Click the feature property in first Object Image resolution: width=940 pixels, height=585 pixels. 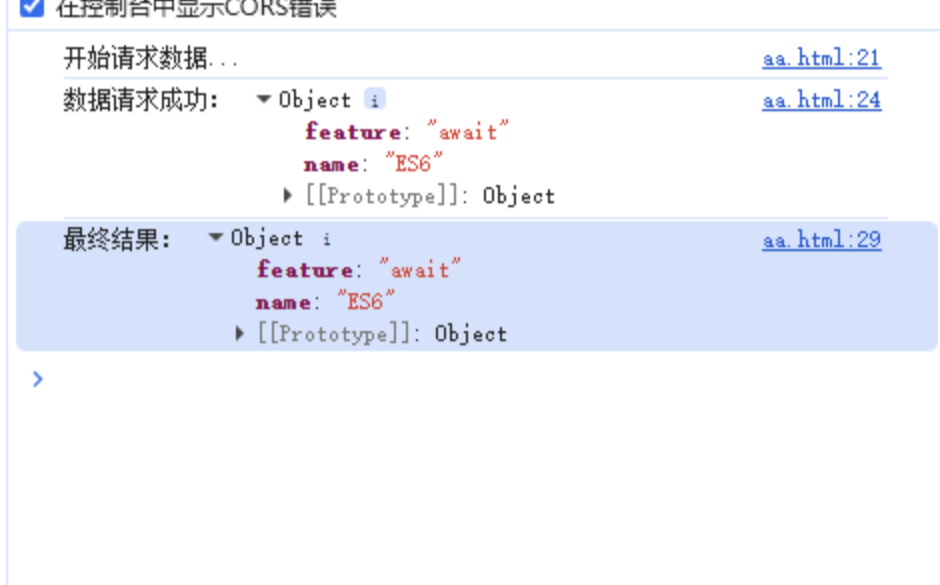352,131
